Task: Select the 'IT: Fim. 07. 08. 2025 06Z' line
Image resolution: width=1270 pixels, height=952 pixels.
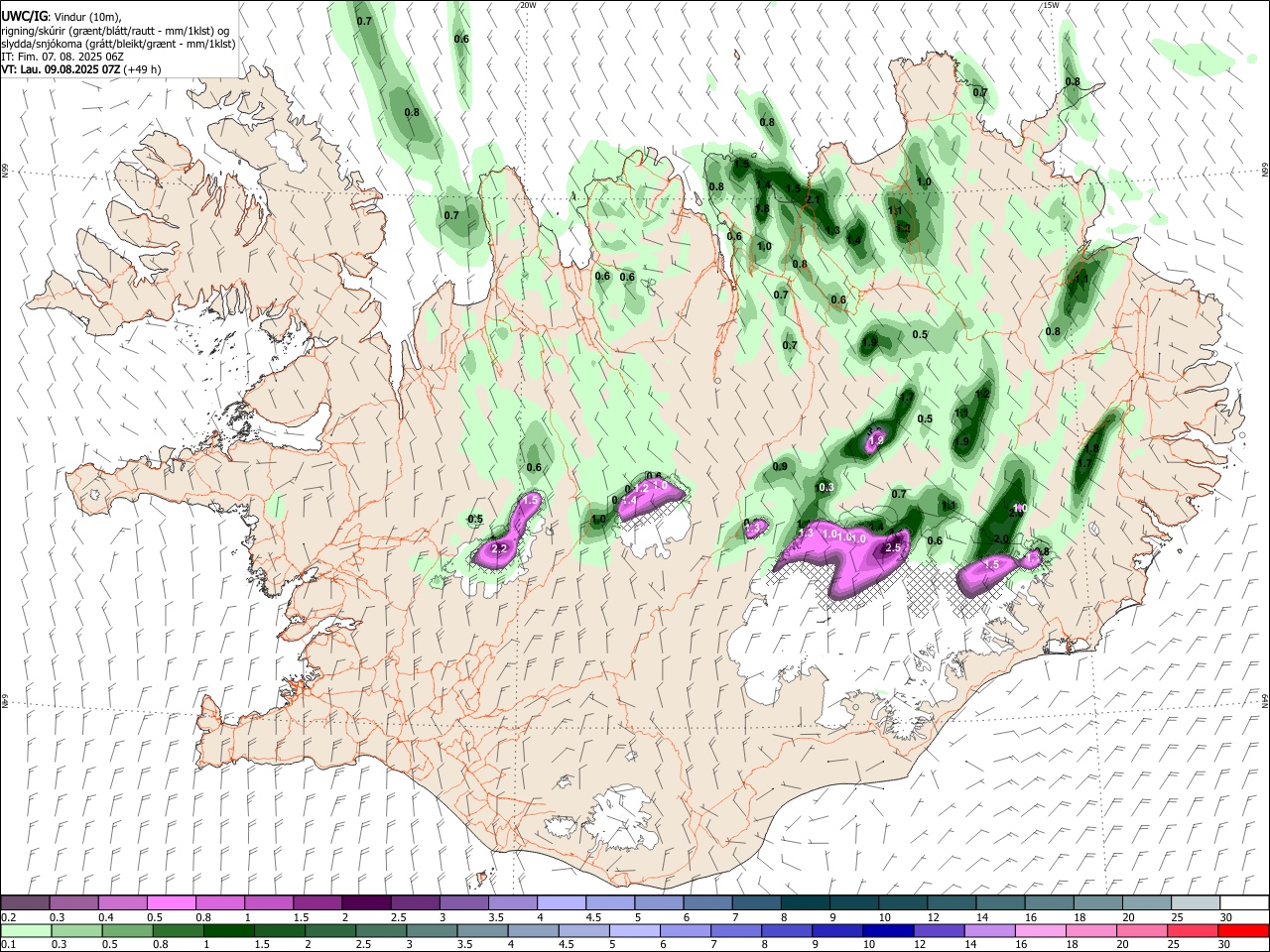Action: (x=63, y=57)
